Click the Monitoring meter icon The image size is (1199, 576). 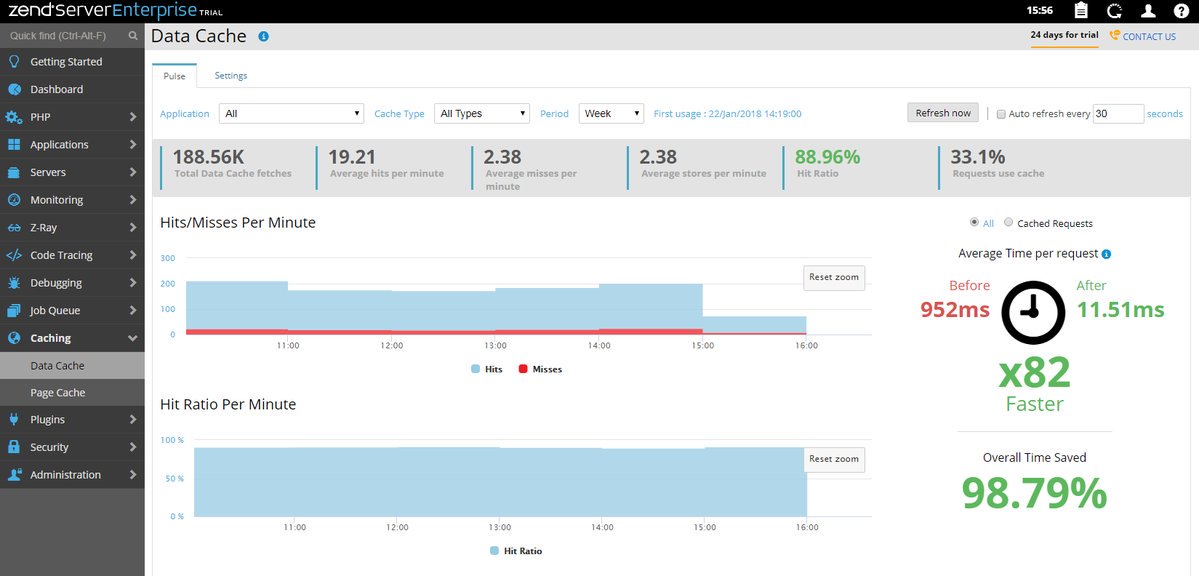tap(14, 200)
